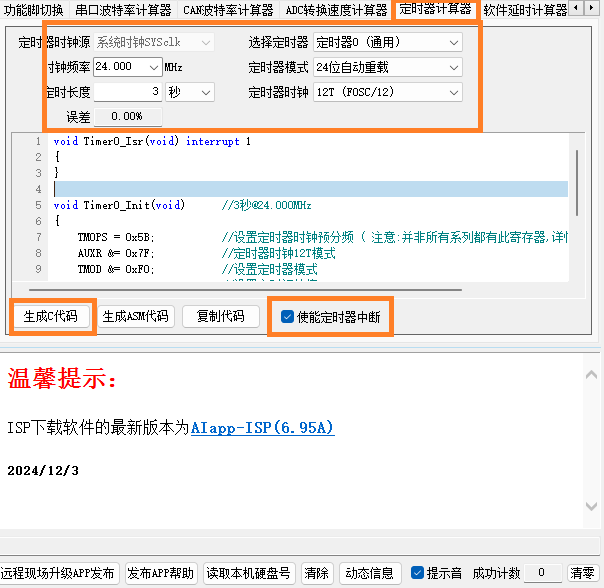This screenshot has height=588, width=604.
Task: Expand the 定时器时钟 12T dropdown
Action: 388,92
